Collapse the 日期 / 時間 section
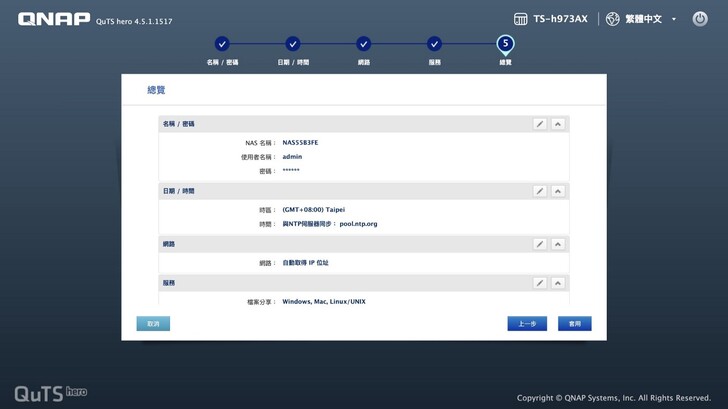Viewport: 728px width, 409px height. 558,191
